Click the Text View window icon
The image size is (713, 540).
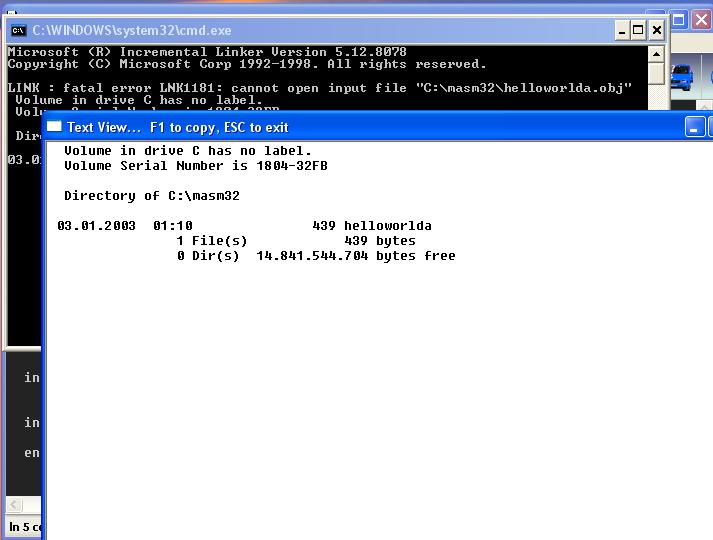coord(54,126)
